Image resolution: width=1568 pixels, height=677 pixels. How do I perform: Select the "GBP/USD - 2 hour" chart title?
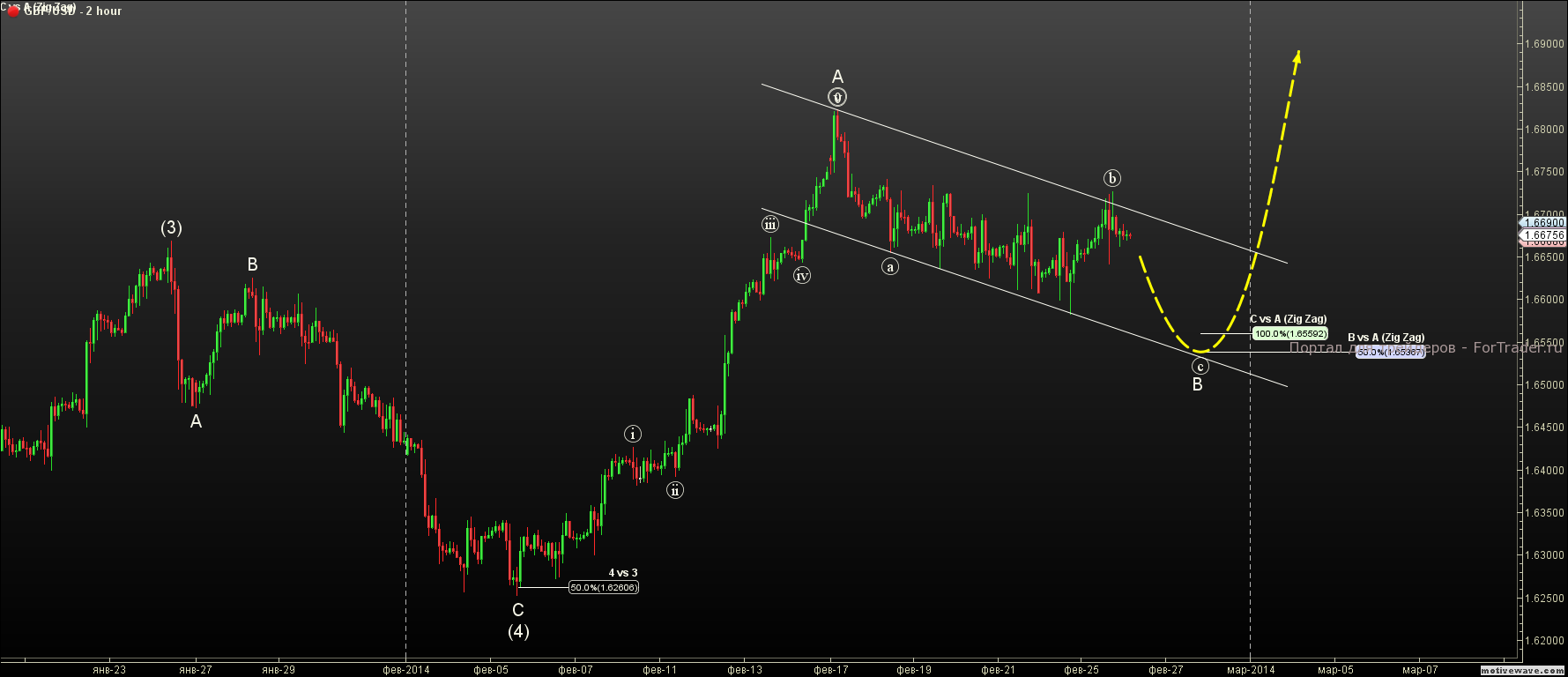(x=73, y=11)
